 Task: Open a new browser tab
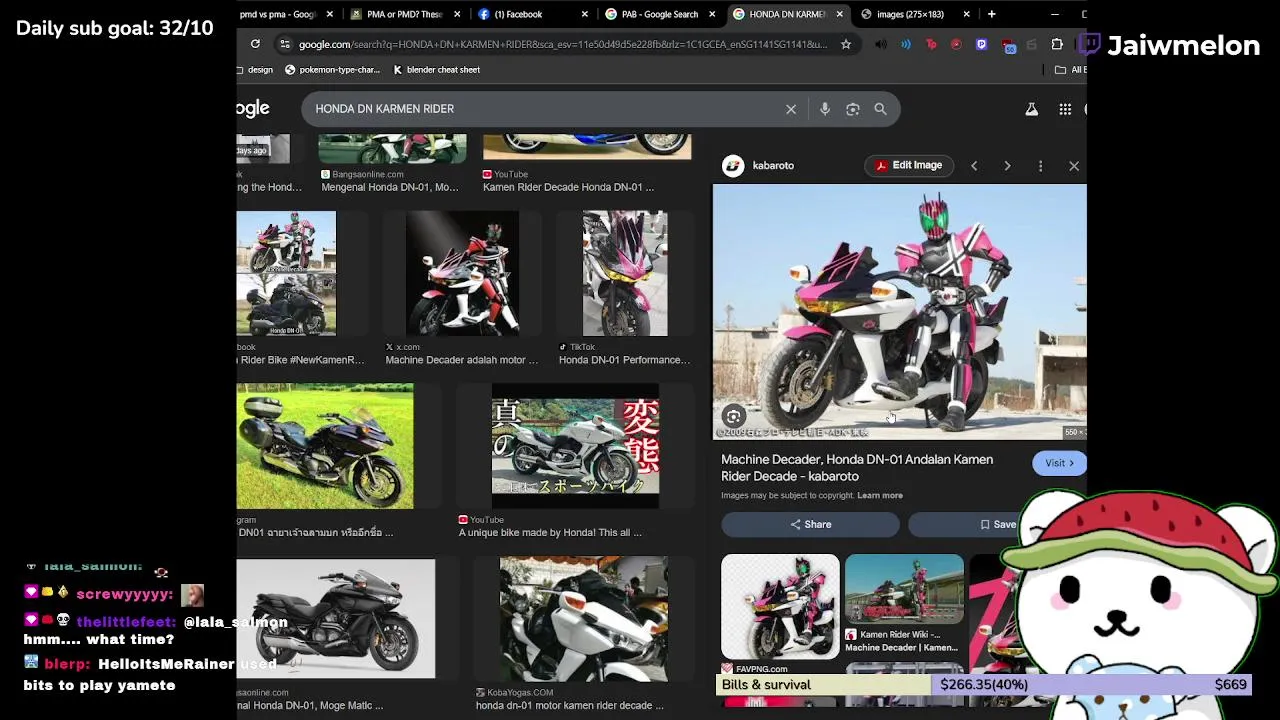point(991,14)
